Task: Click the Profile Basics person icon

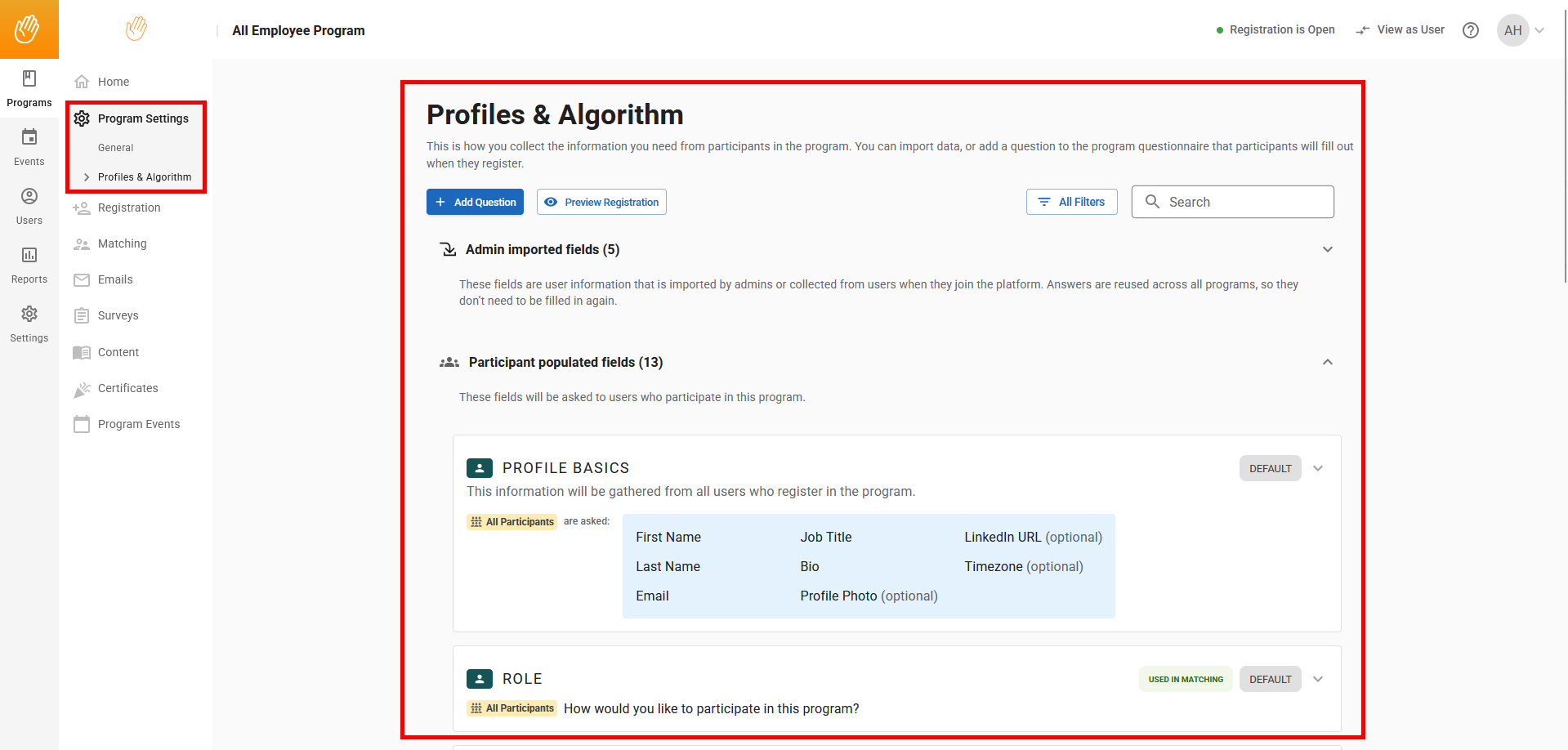Action: click(x=480, y=468)
